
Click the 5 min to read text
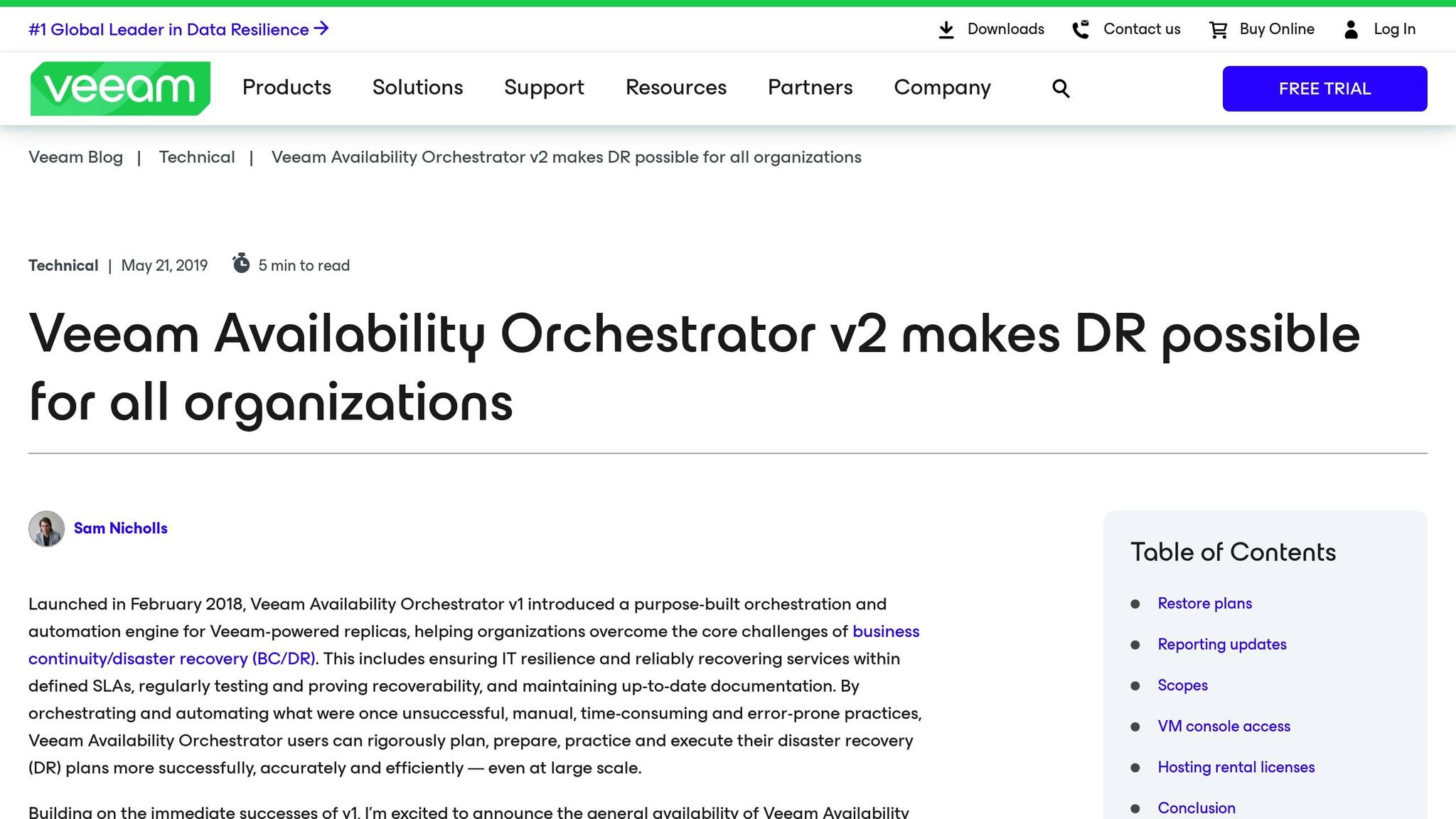point(304,266)
